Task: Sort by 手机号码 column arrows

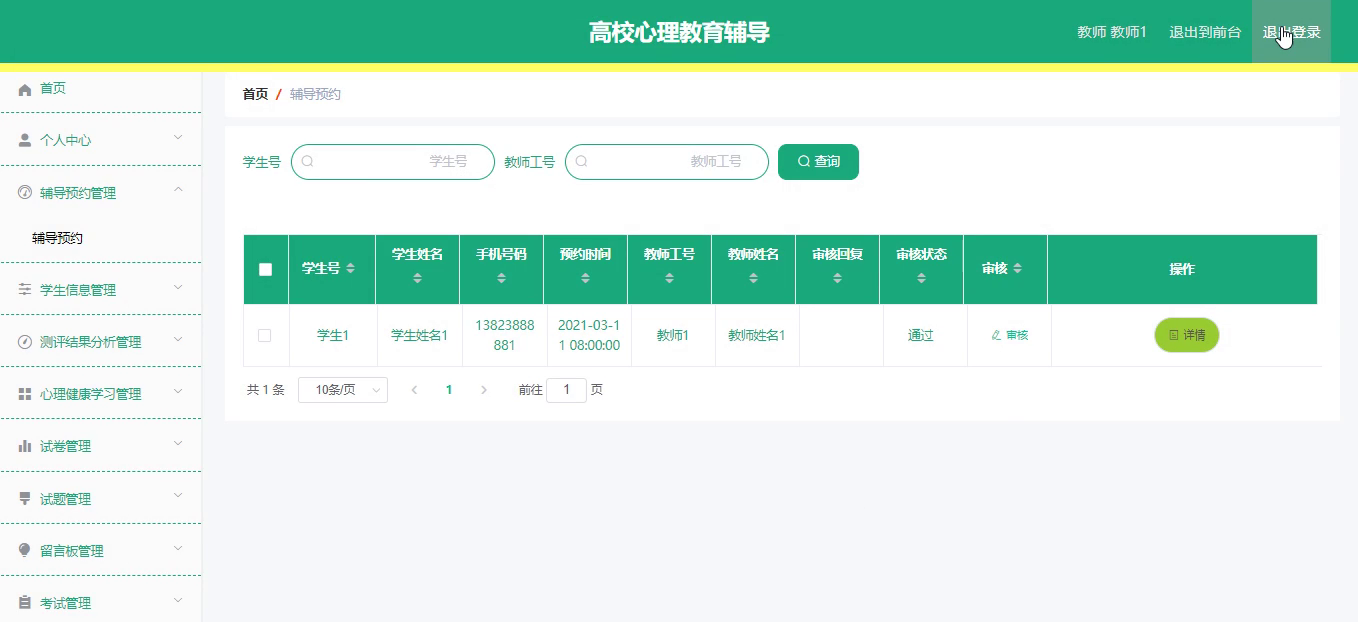Action: (x=501, y=278)
